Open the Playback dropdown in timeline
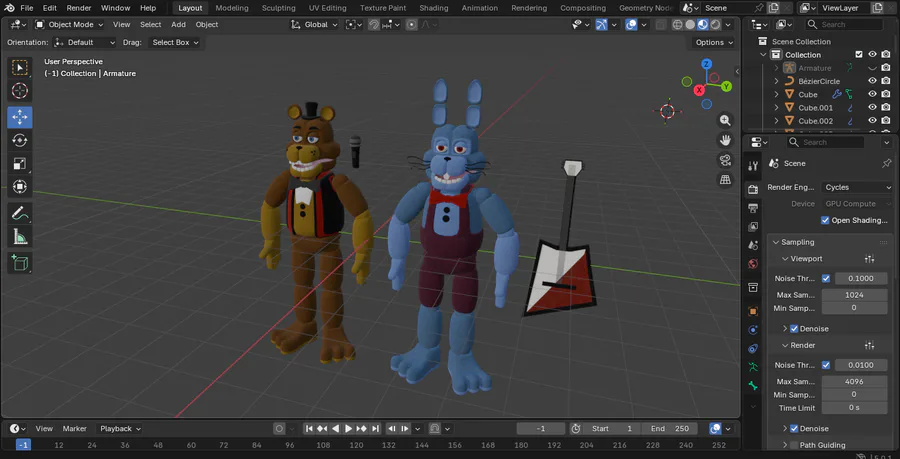Screen dimensions: 900x459 point(120,429)
